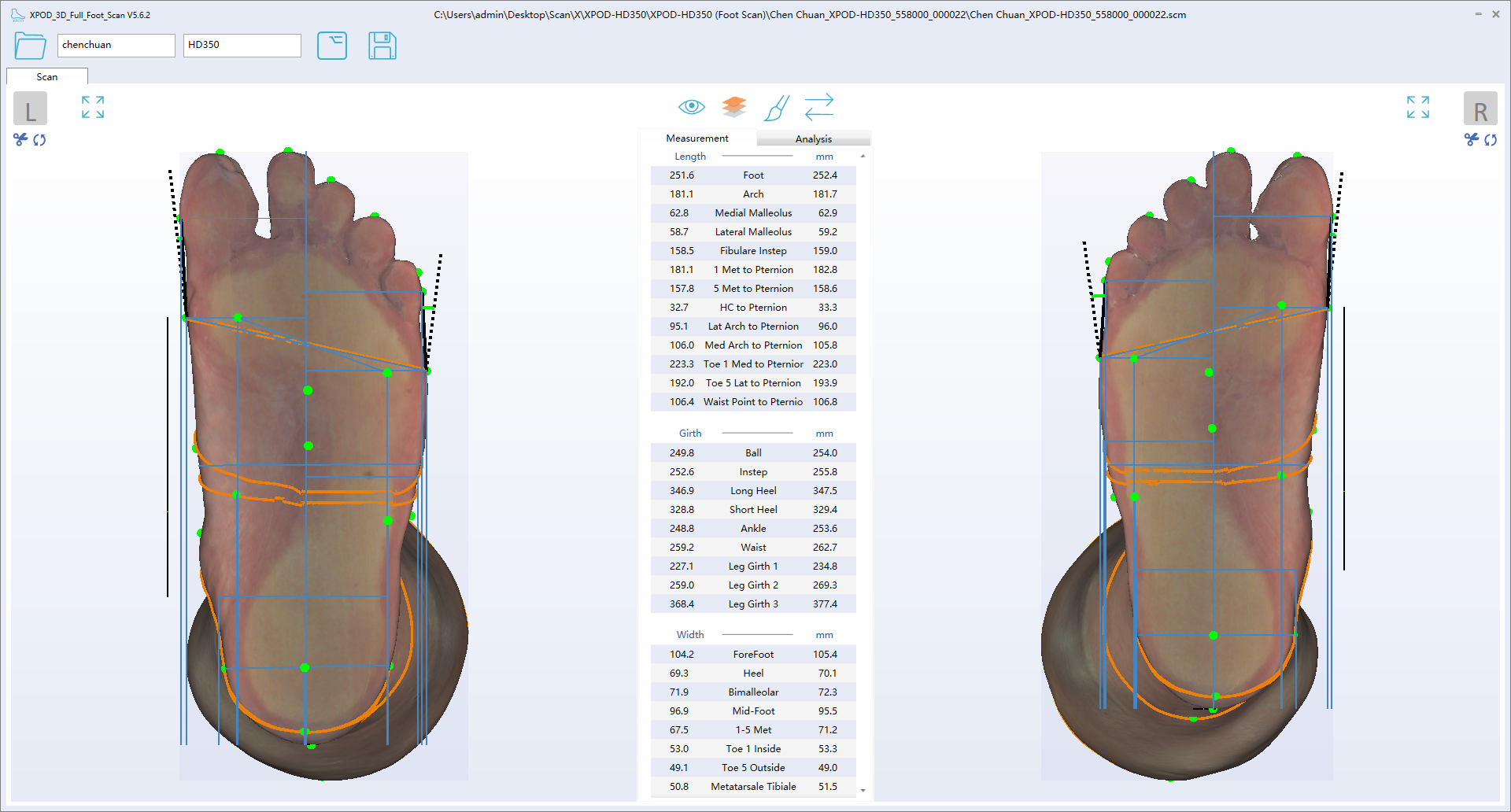Image resolution: width=1511 pixels, height=812 pixels.
Task: Click the archive box icon in toolbar
Action: pyautogui.click(x=331, y=46)
